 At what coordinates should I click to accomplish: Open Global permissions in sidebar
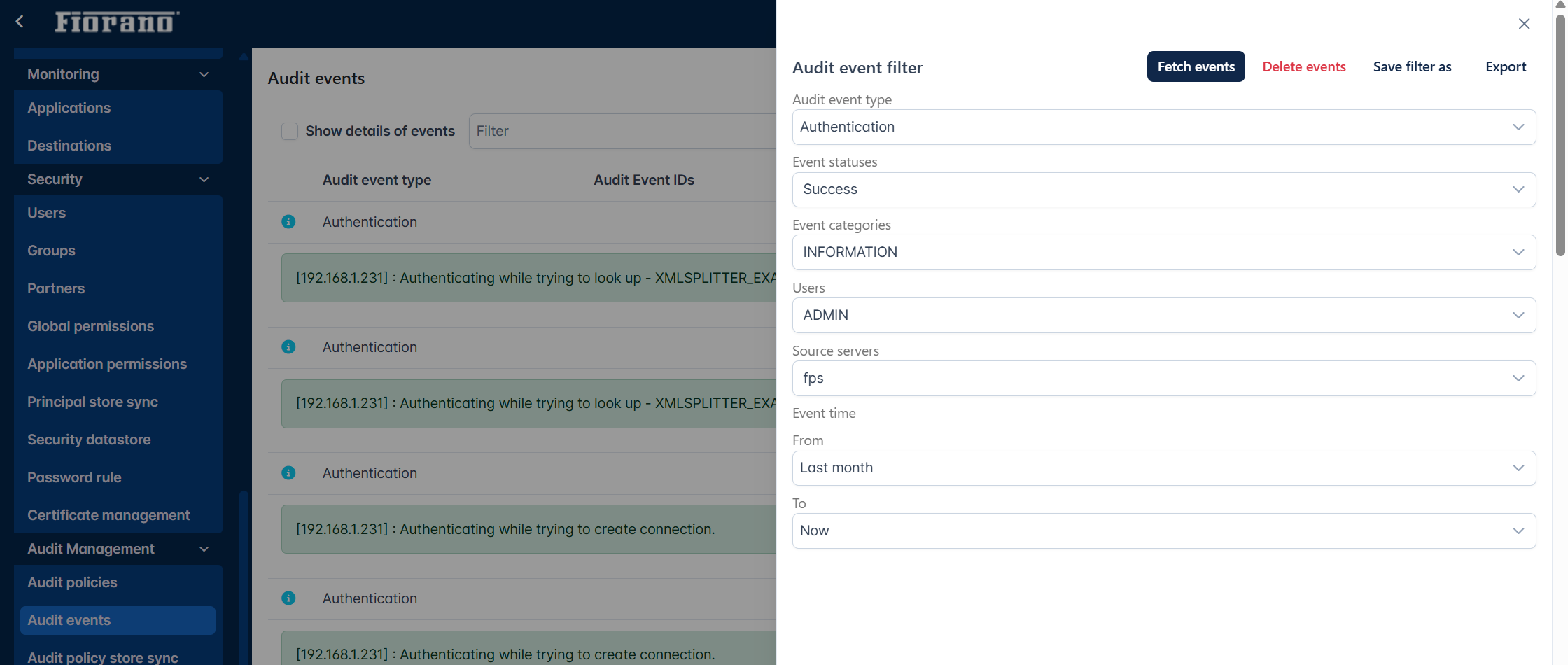90,326
